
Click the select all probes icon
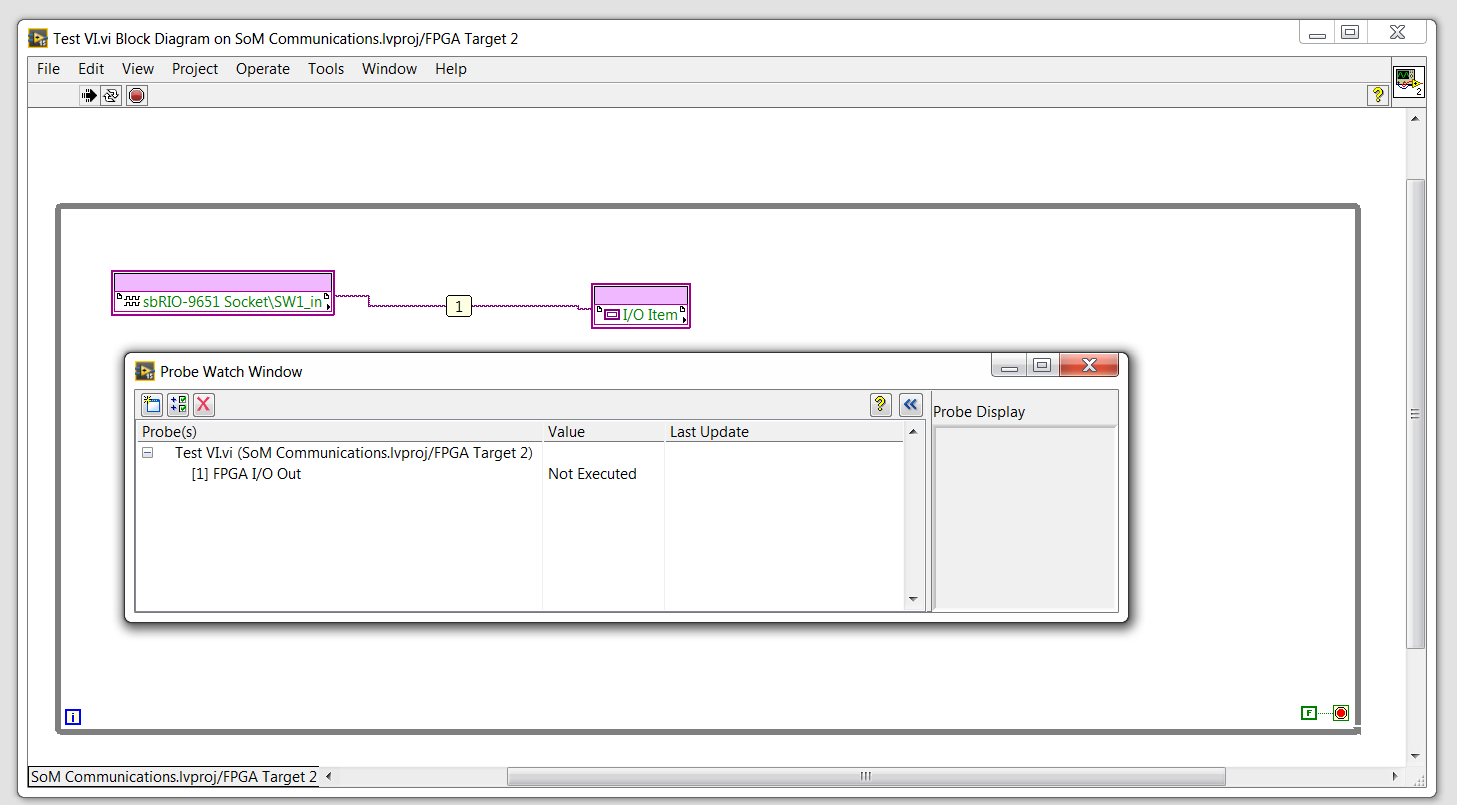(178, 404)
